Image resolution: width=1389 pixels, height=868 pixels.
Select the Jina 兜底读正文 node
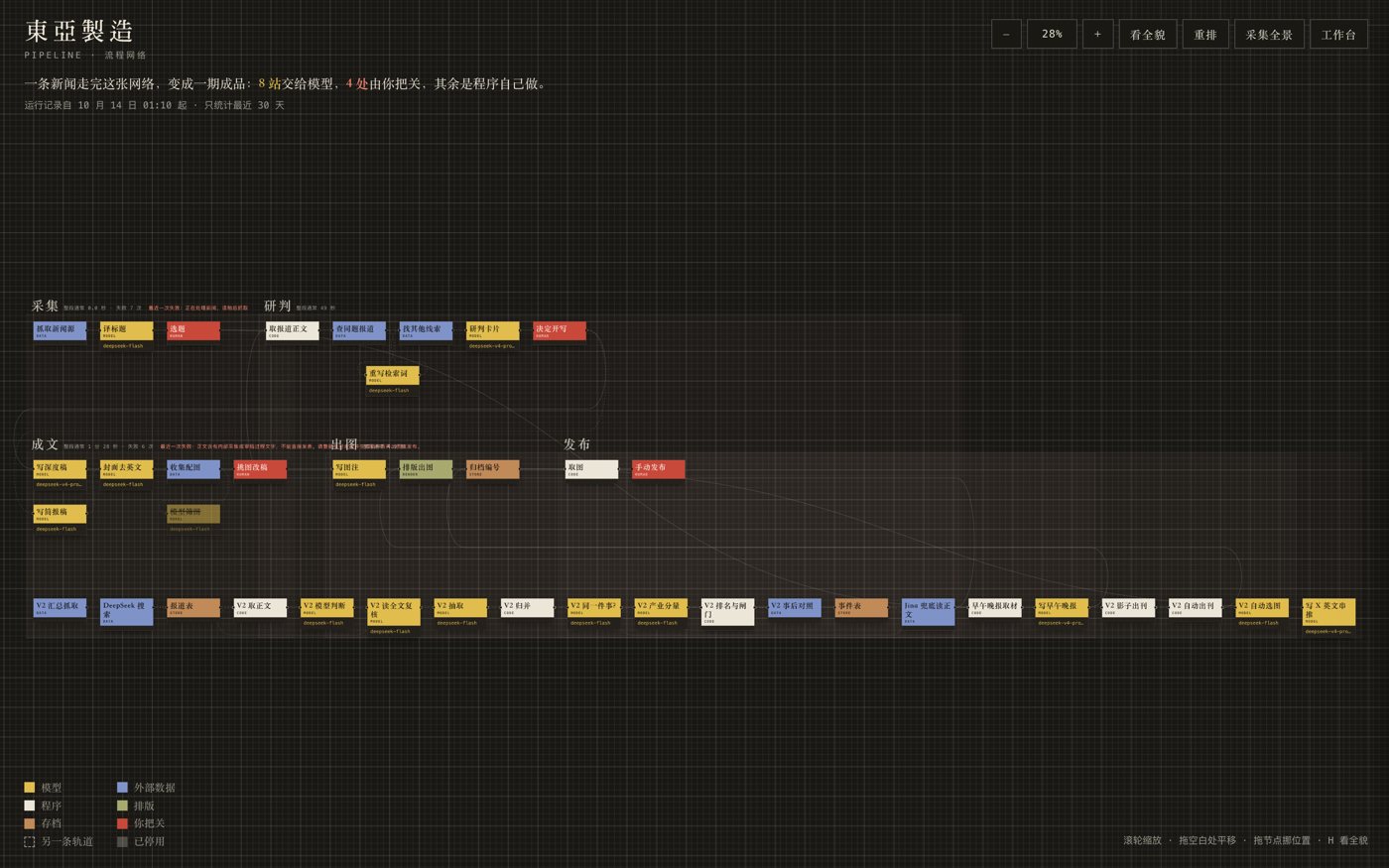pyautogui.click(x=928, y=612)
